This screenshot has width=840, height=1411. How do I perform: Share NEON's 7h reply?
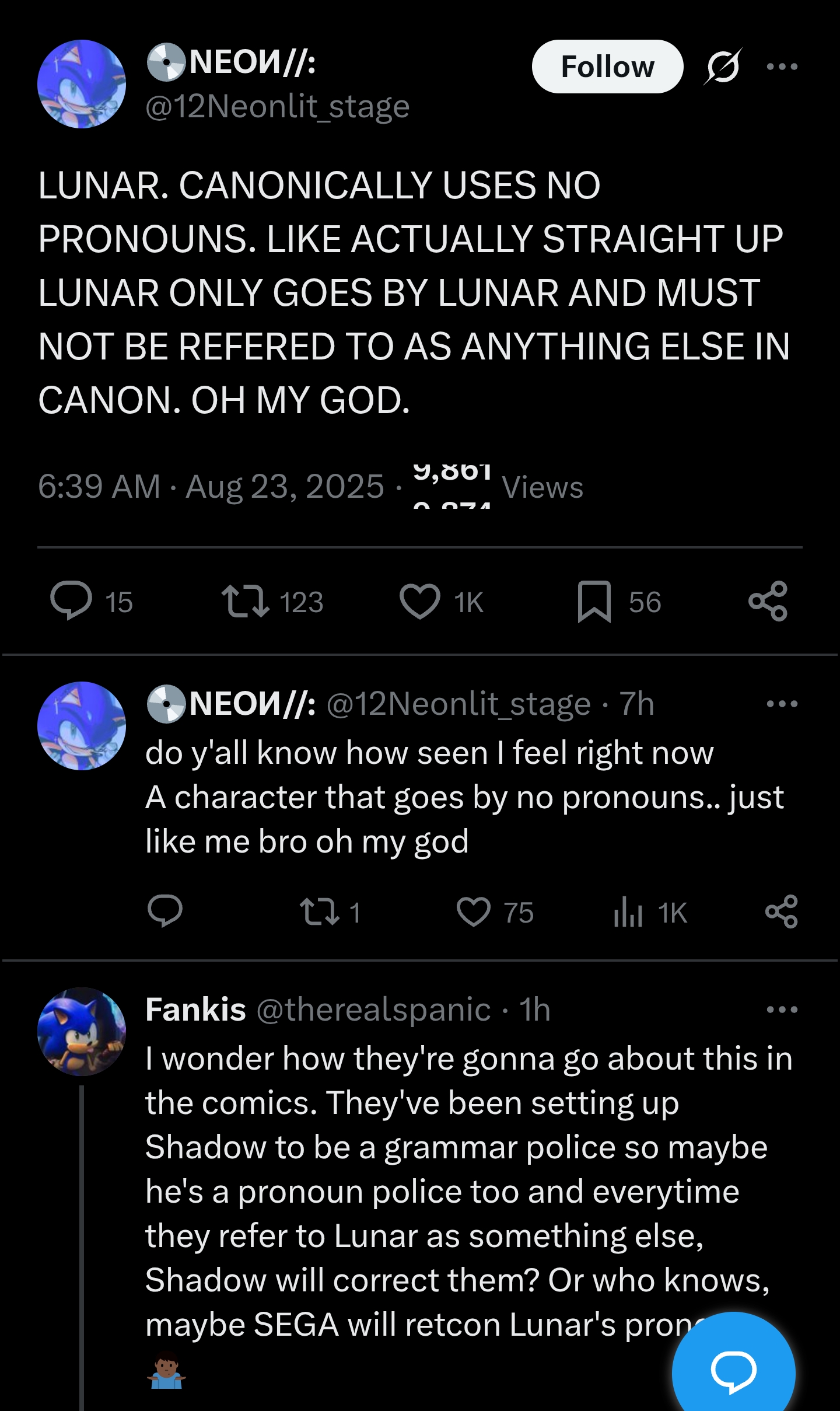tap(782, 912)
